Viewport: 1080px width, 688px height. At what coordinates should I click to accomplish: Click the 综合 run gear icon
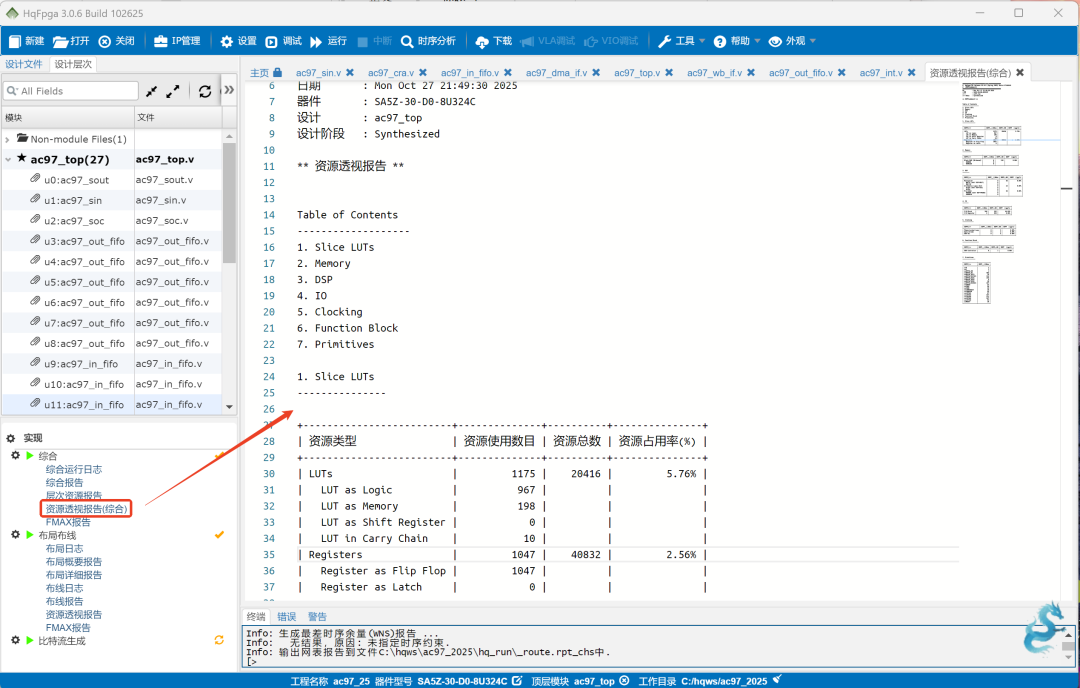14,454
